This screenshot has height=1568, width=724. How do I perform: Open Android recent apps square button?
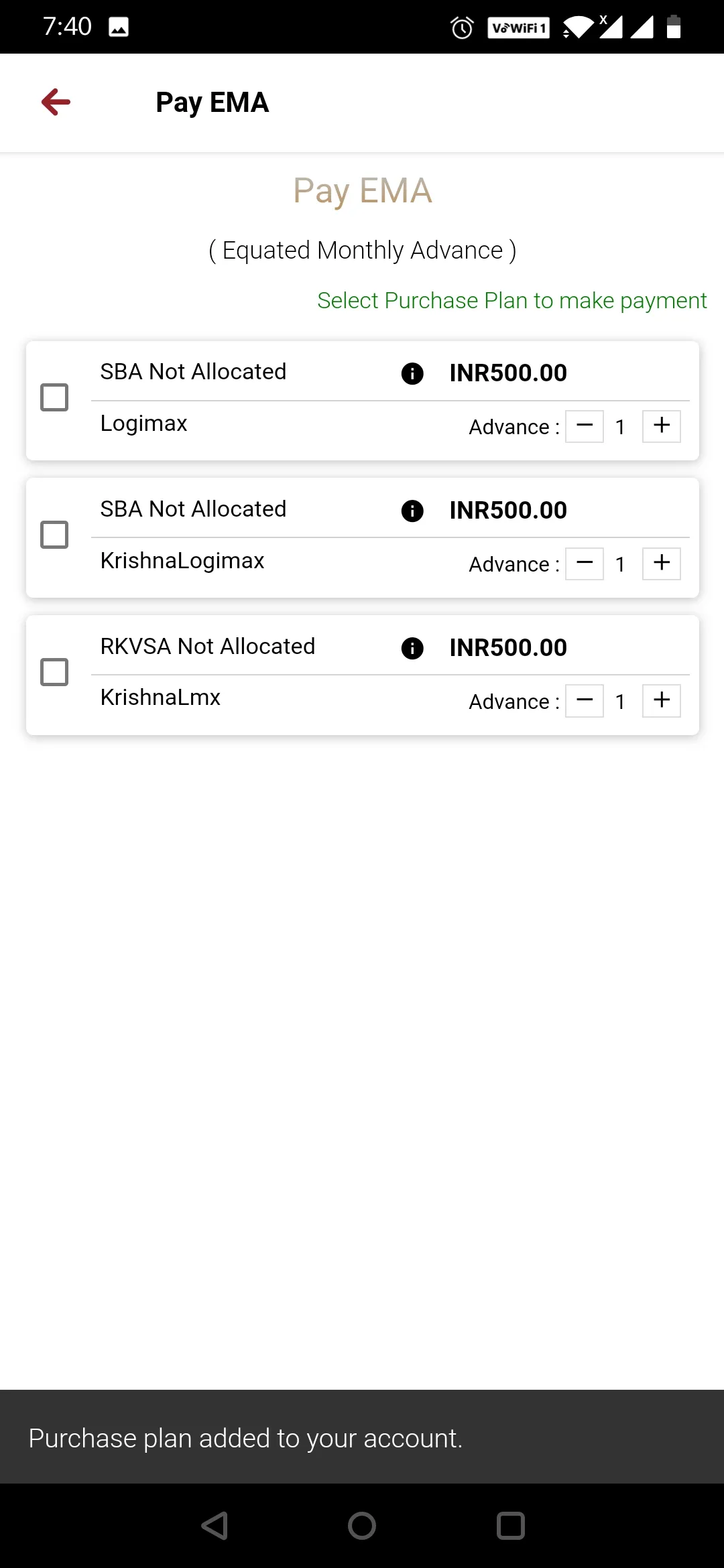pos(510,1526)
